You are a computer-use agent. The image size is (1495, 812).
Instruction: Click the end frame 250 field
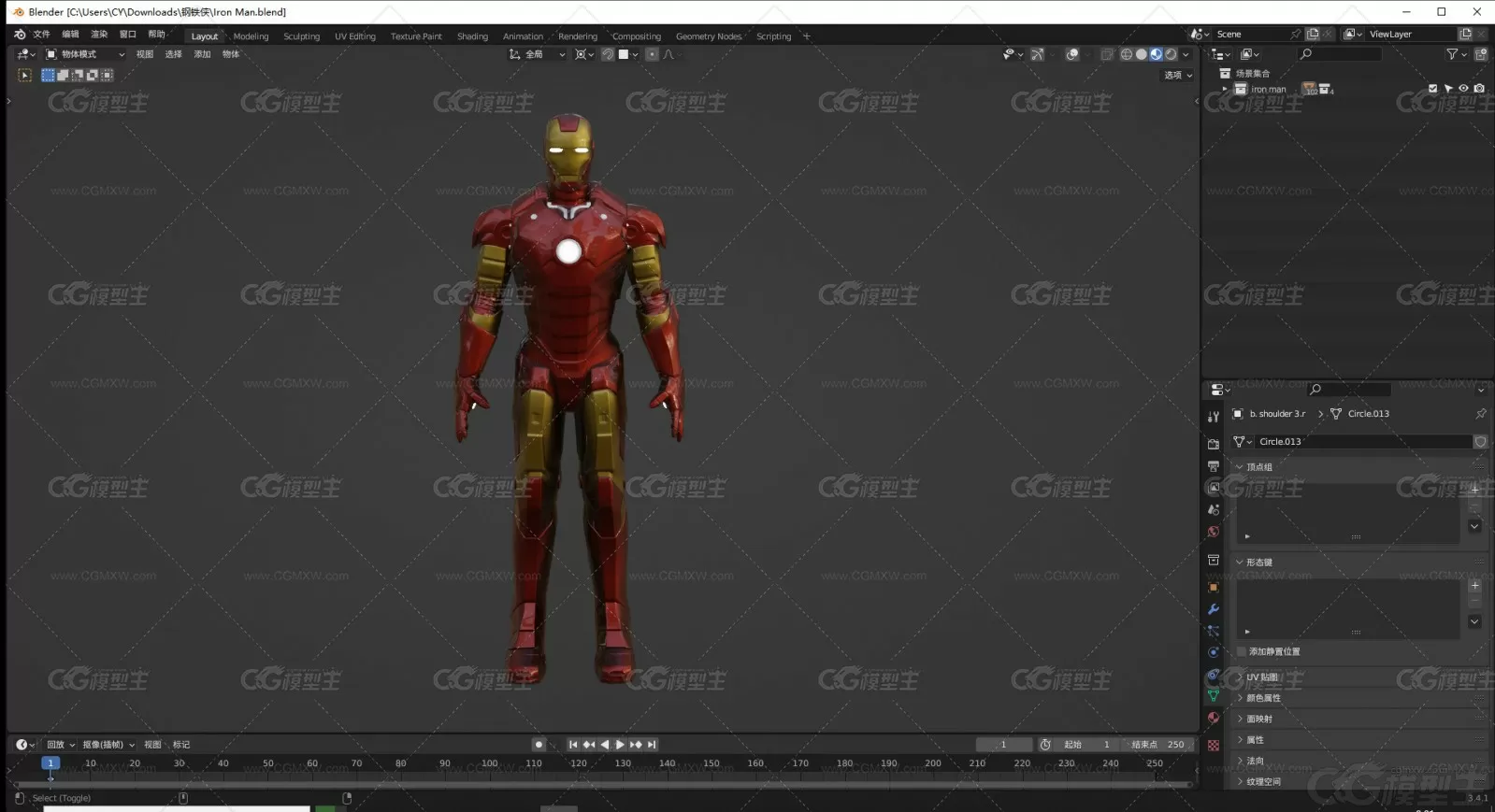[1158, 745]
